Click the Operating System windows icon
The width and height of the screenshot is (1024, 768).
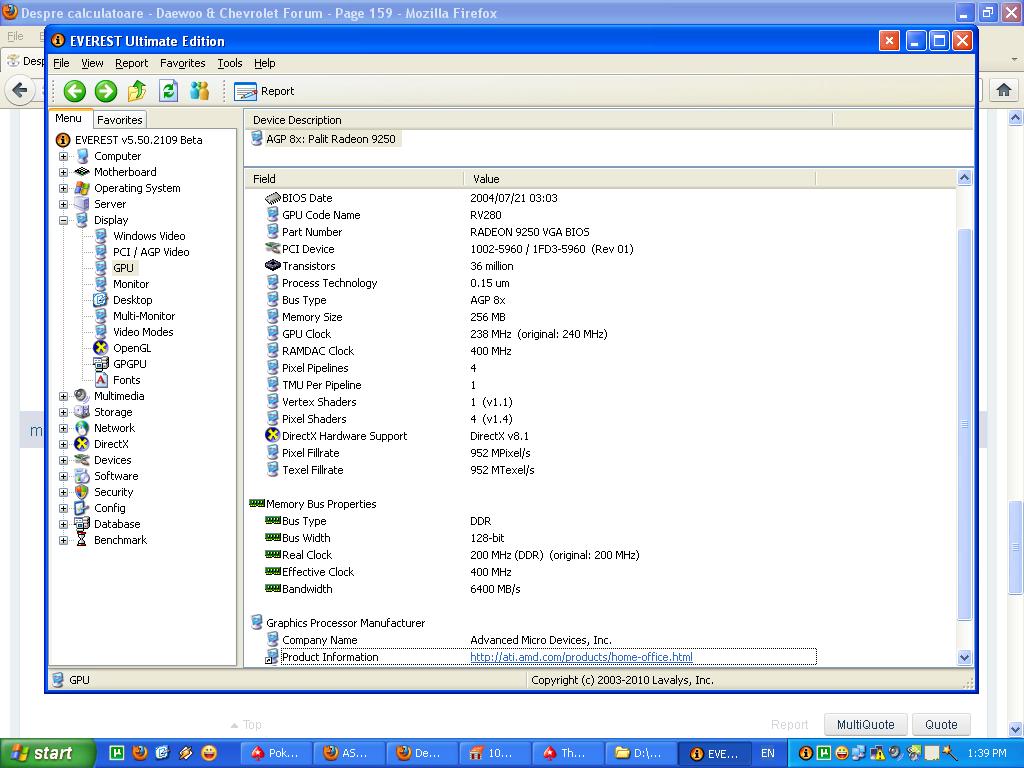[82, 188]
